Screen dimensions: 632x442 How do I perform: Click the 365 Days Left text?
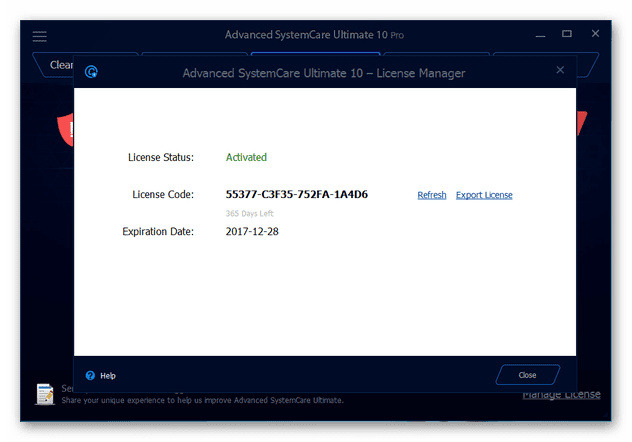pyautogui.click(x=249, y=213)
